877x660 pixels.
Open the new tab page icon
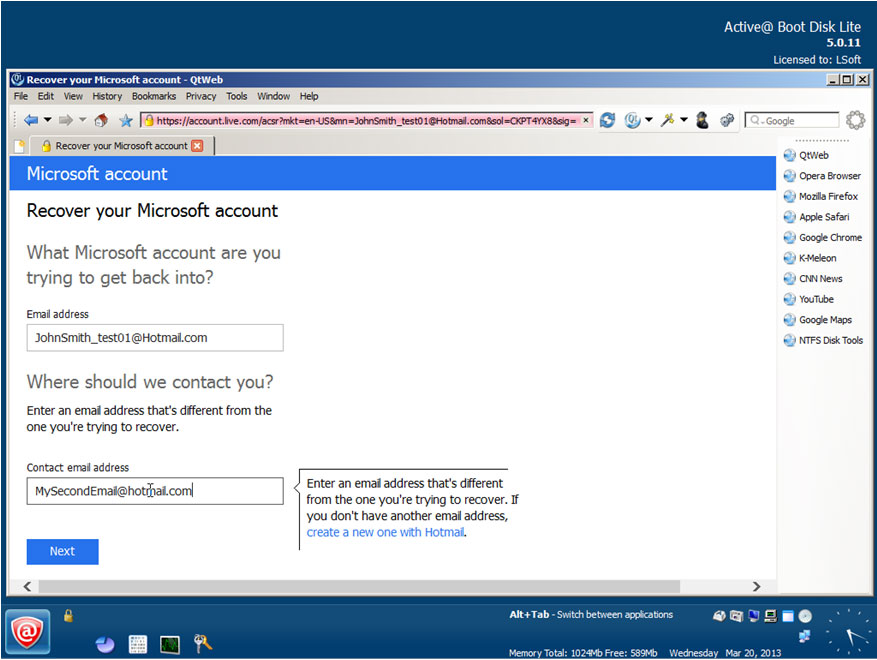point(20,146)
